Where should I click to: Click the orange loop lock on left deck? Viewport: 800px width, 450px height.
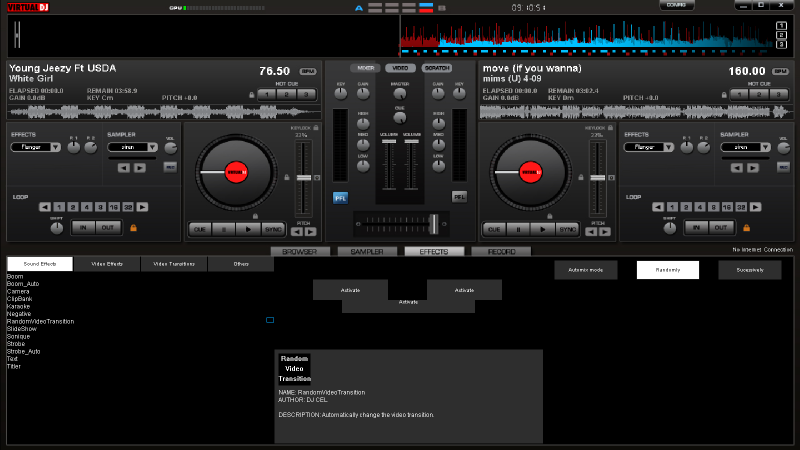[133, 228]
